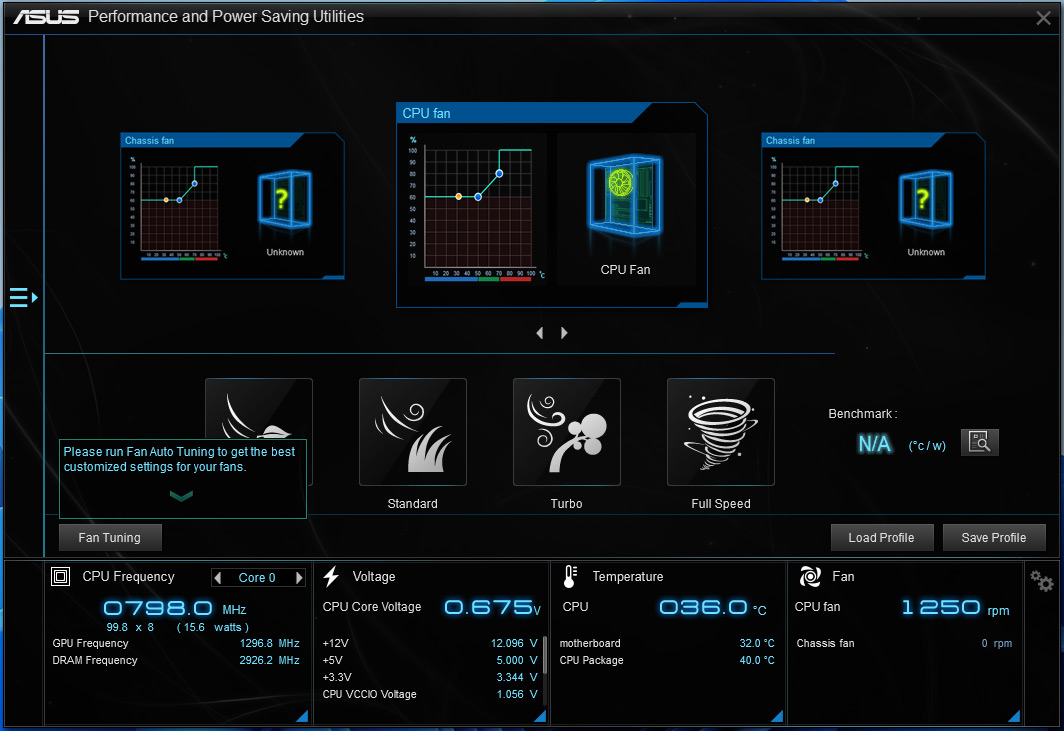Click the motherboard 32.0 °C row

[667, 643]
